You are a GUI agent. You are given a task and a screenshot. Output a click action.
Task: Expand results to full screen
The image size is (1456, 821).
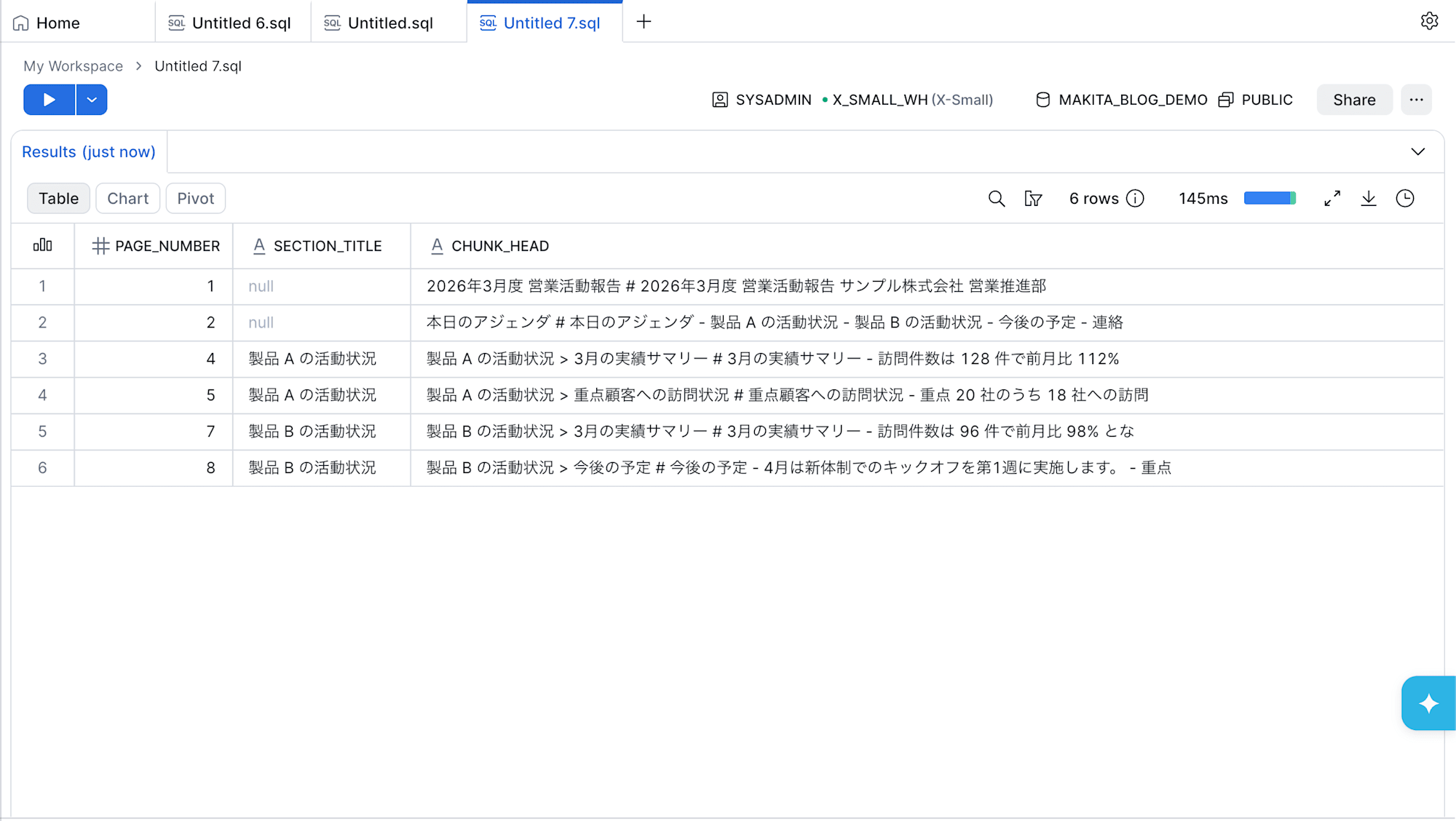click(x=1332, y=199)
